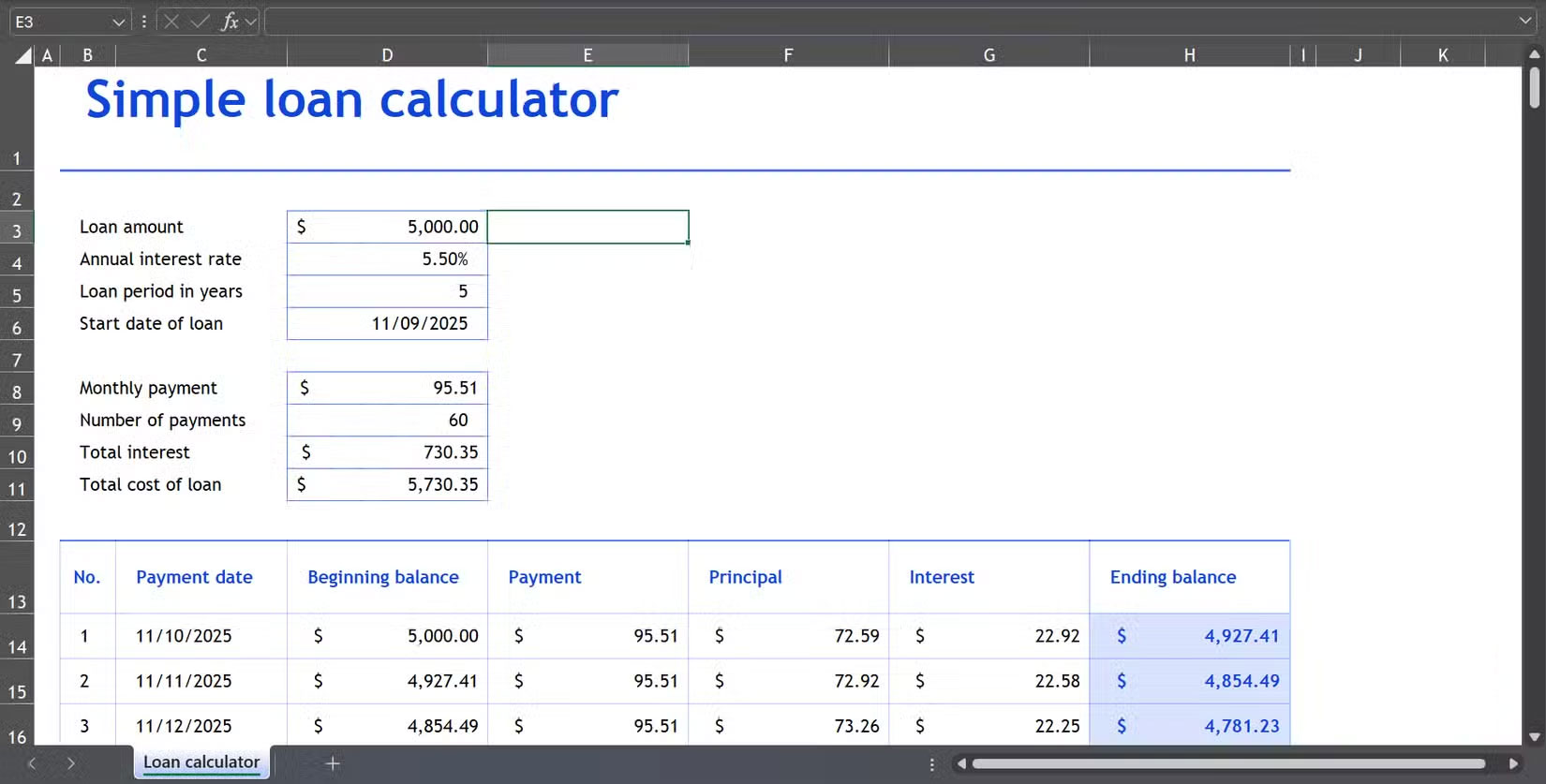Click the Loan amount value cell
Screen dimensions: 1546x784
[x=387, y=227]
